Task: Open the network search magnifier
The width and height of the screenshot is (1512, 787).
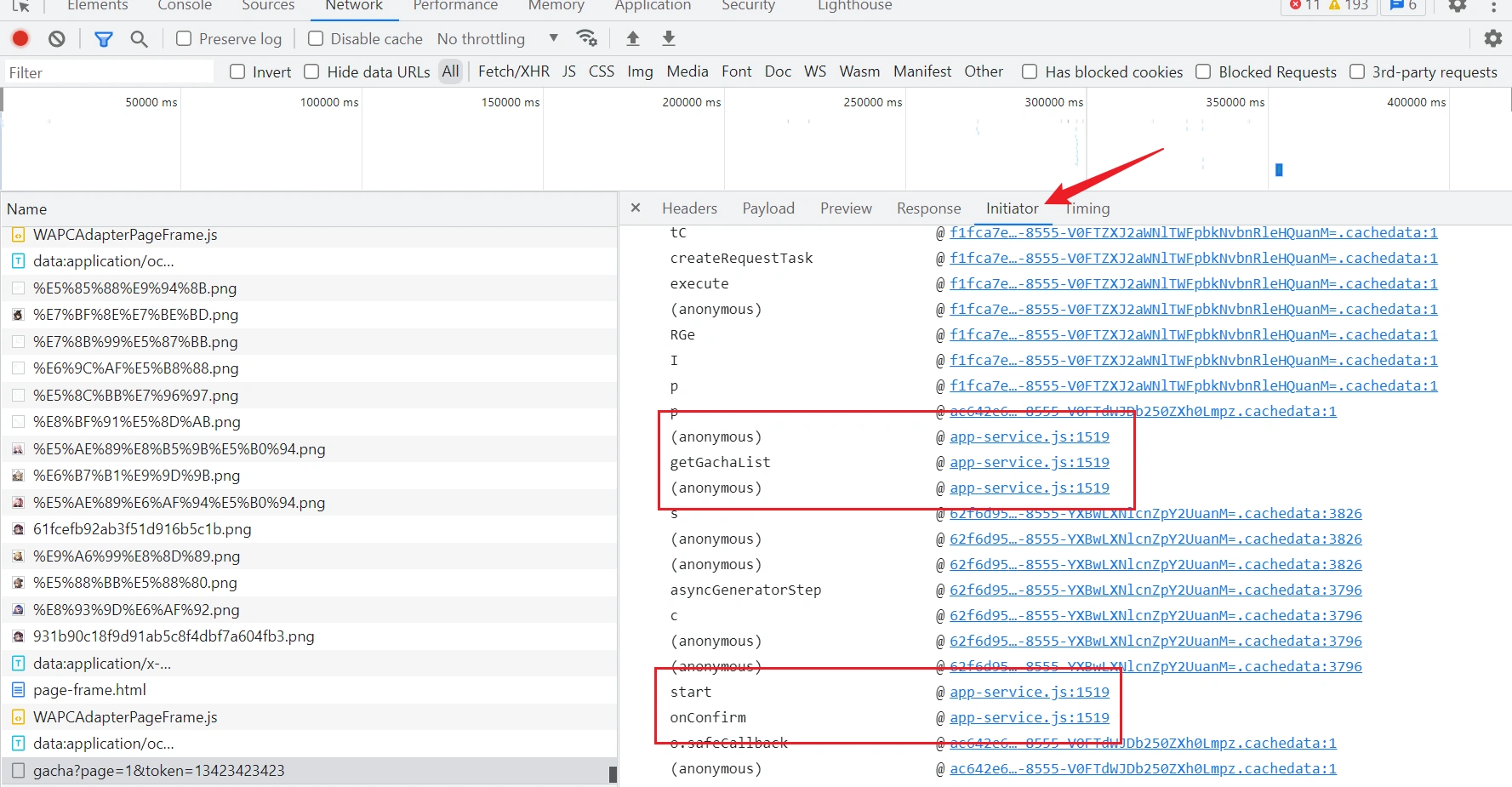Action: [x=139, y=38]
